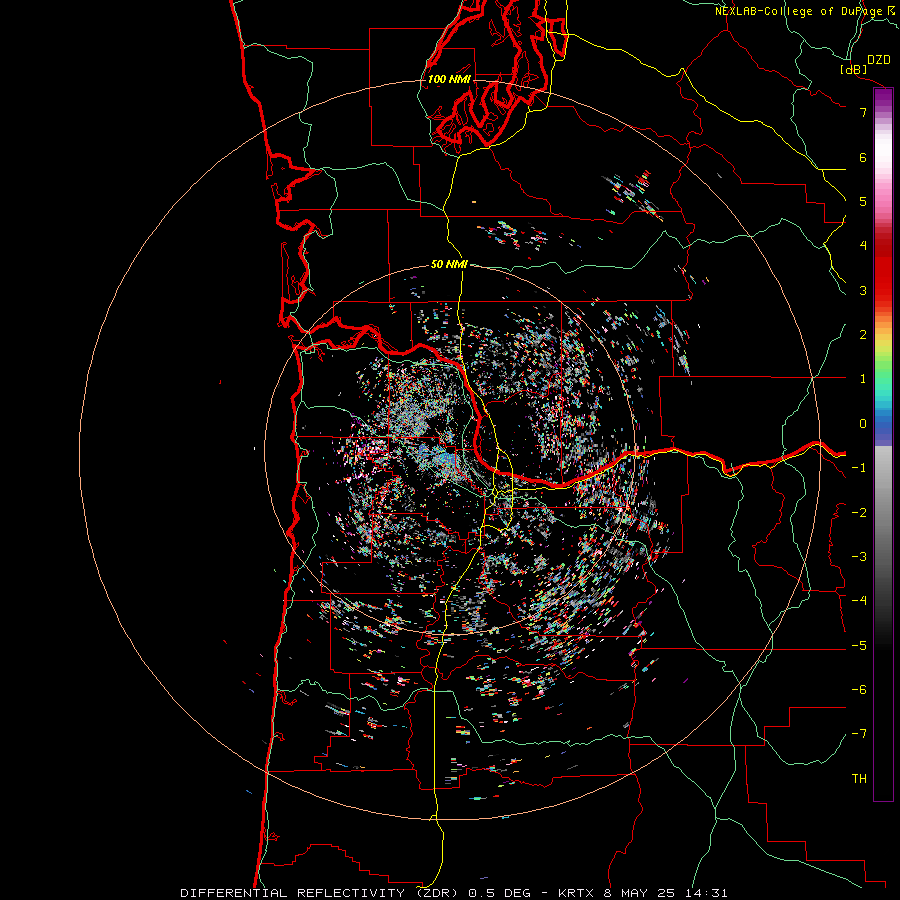Click the DZD scale title label
900x900 pixels.
tap(879, 60)
